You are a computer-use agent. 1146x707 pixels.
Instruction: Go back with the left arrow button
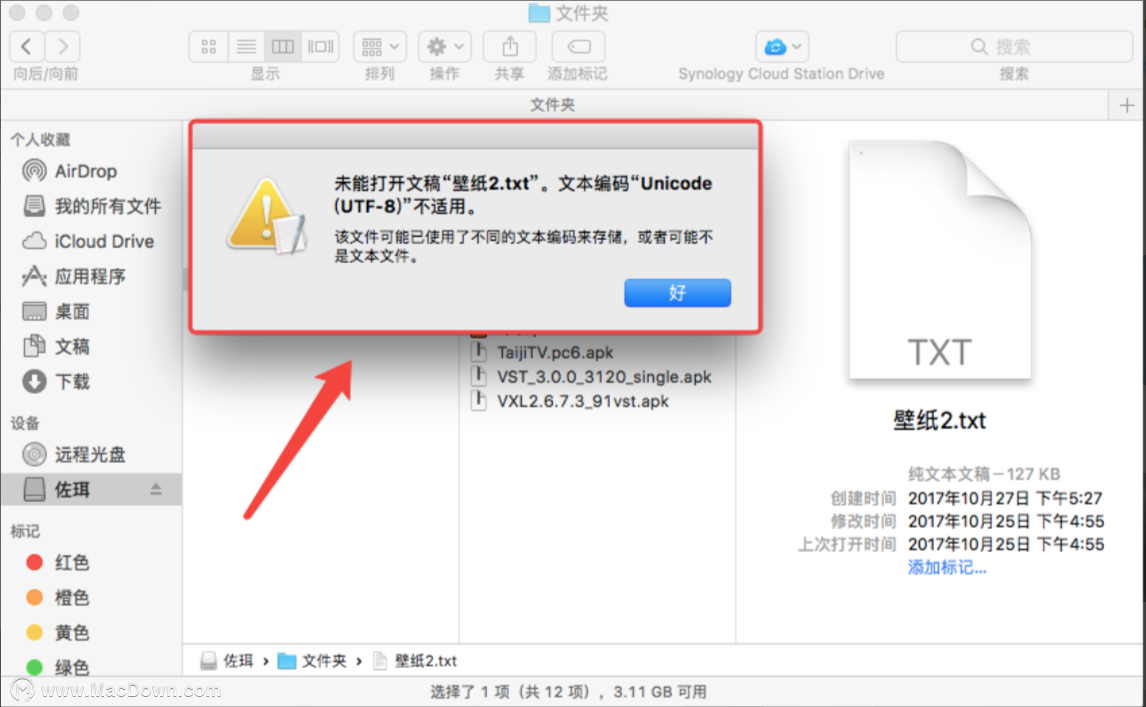(27, 47)
